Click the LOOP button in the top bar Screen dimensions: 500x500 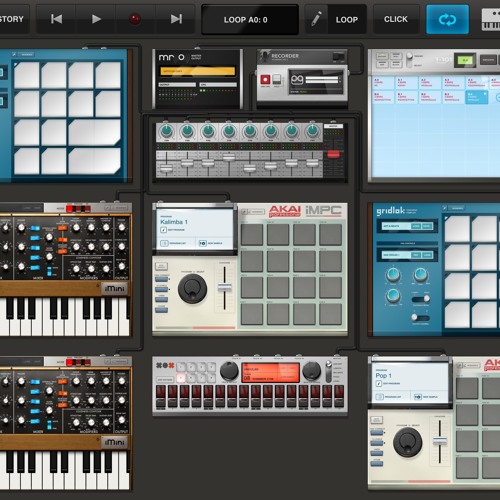point(347,20)
